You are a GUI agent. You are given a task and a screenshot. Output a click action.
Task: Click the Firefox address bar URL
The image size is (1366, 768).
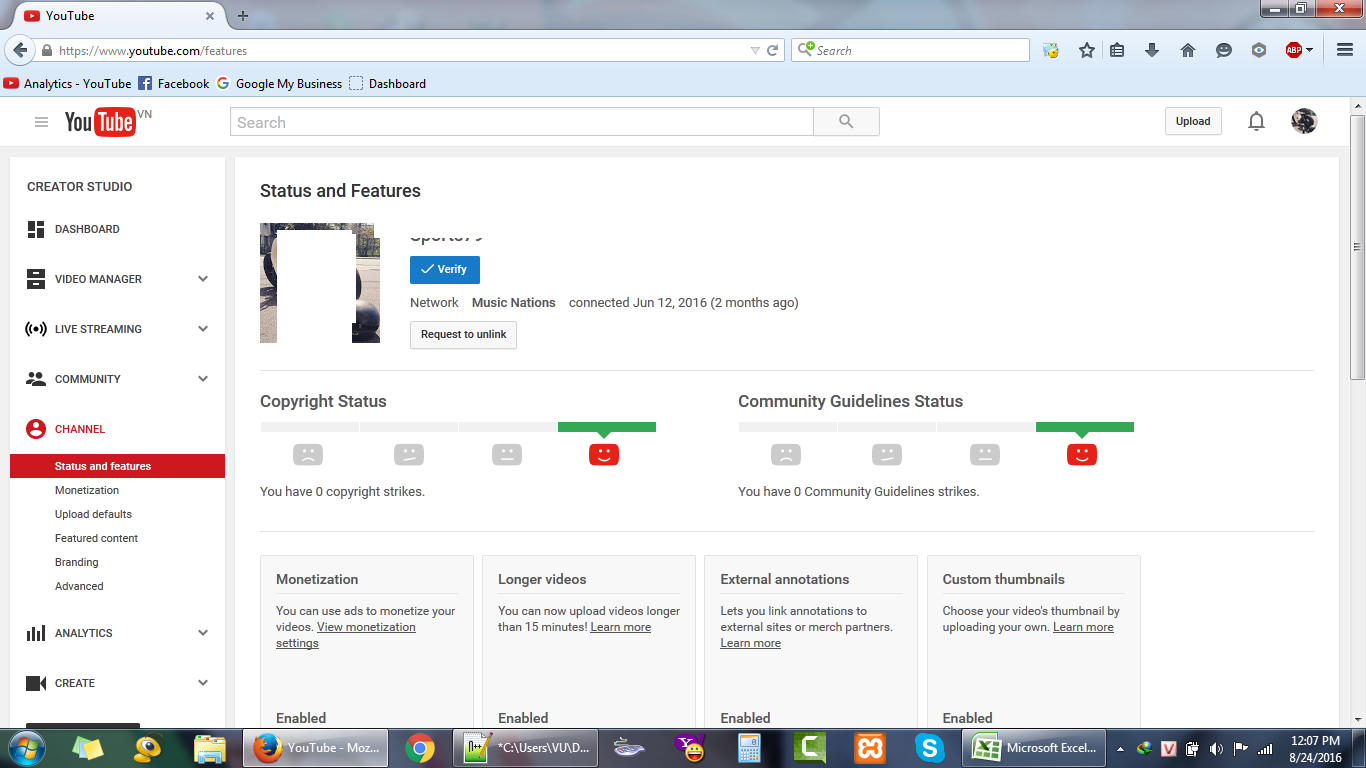click(x=153, y=50)
